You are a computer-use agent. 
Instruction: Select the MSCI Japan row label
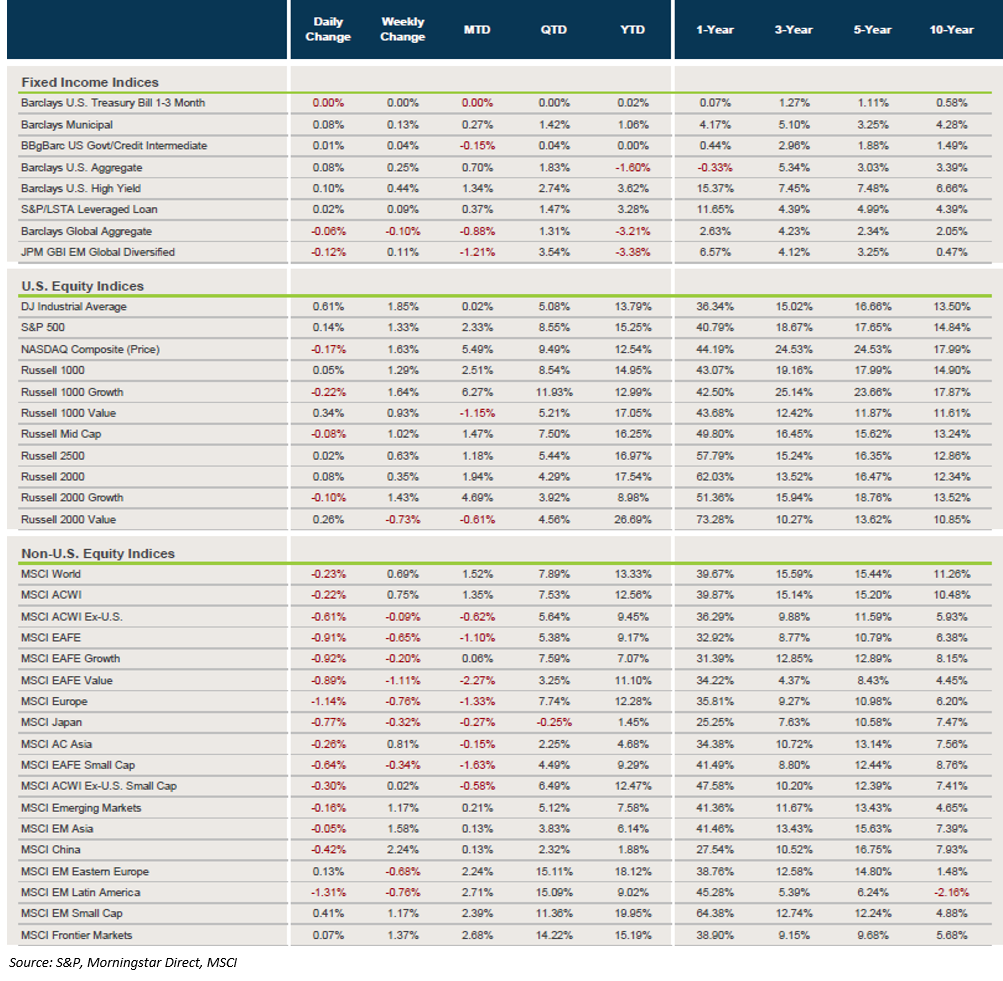51,723
